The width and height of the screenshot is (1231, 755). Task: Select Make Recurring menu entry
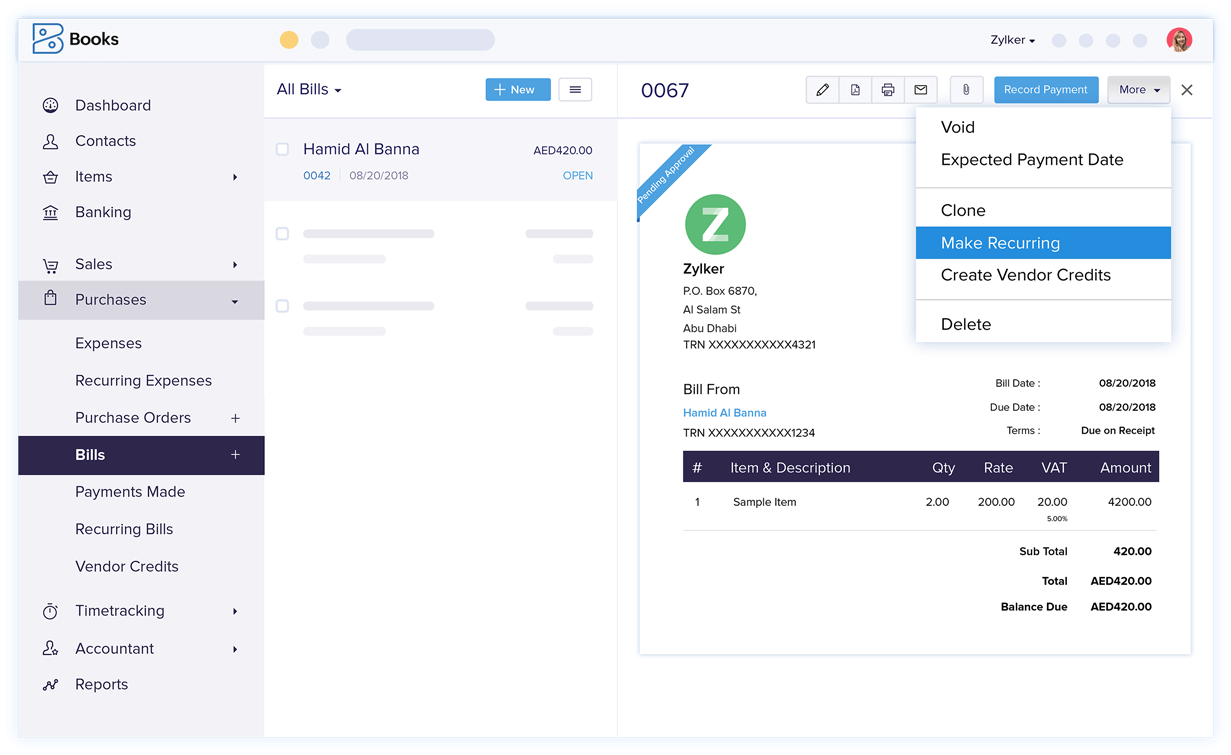point(1043,243)
